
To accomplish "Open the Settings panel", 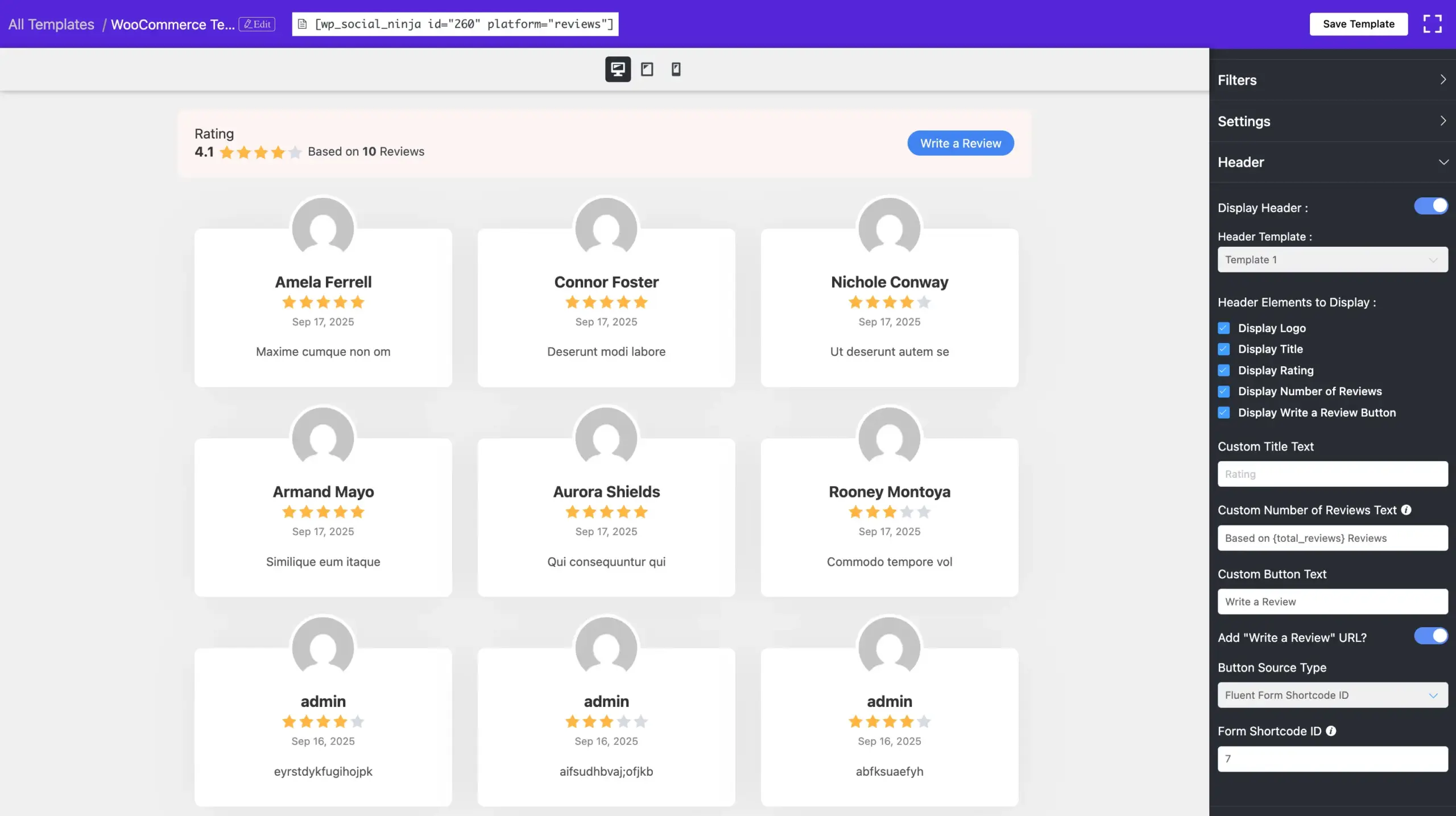I will point(1332,121).
